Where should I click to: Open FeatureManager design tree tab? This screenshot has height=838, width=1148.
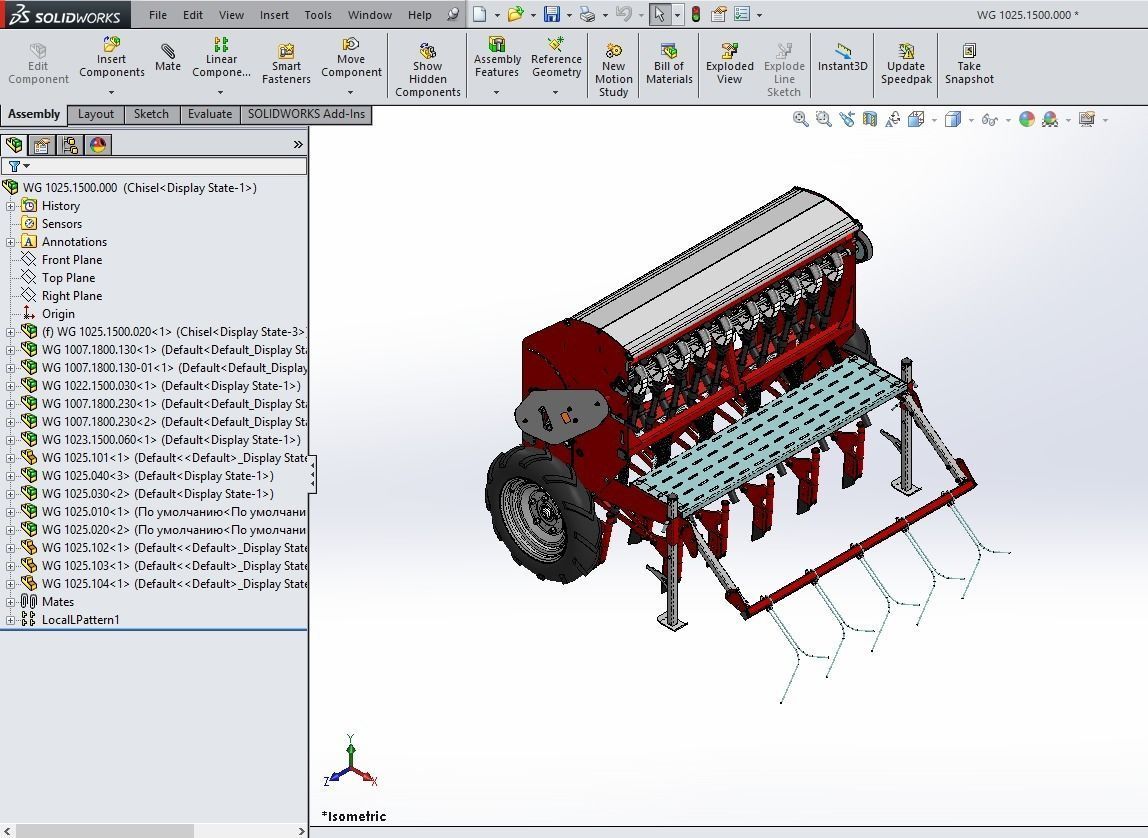pyautogui.click(x=14, y=145)
